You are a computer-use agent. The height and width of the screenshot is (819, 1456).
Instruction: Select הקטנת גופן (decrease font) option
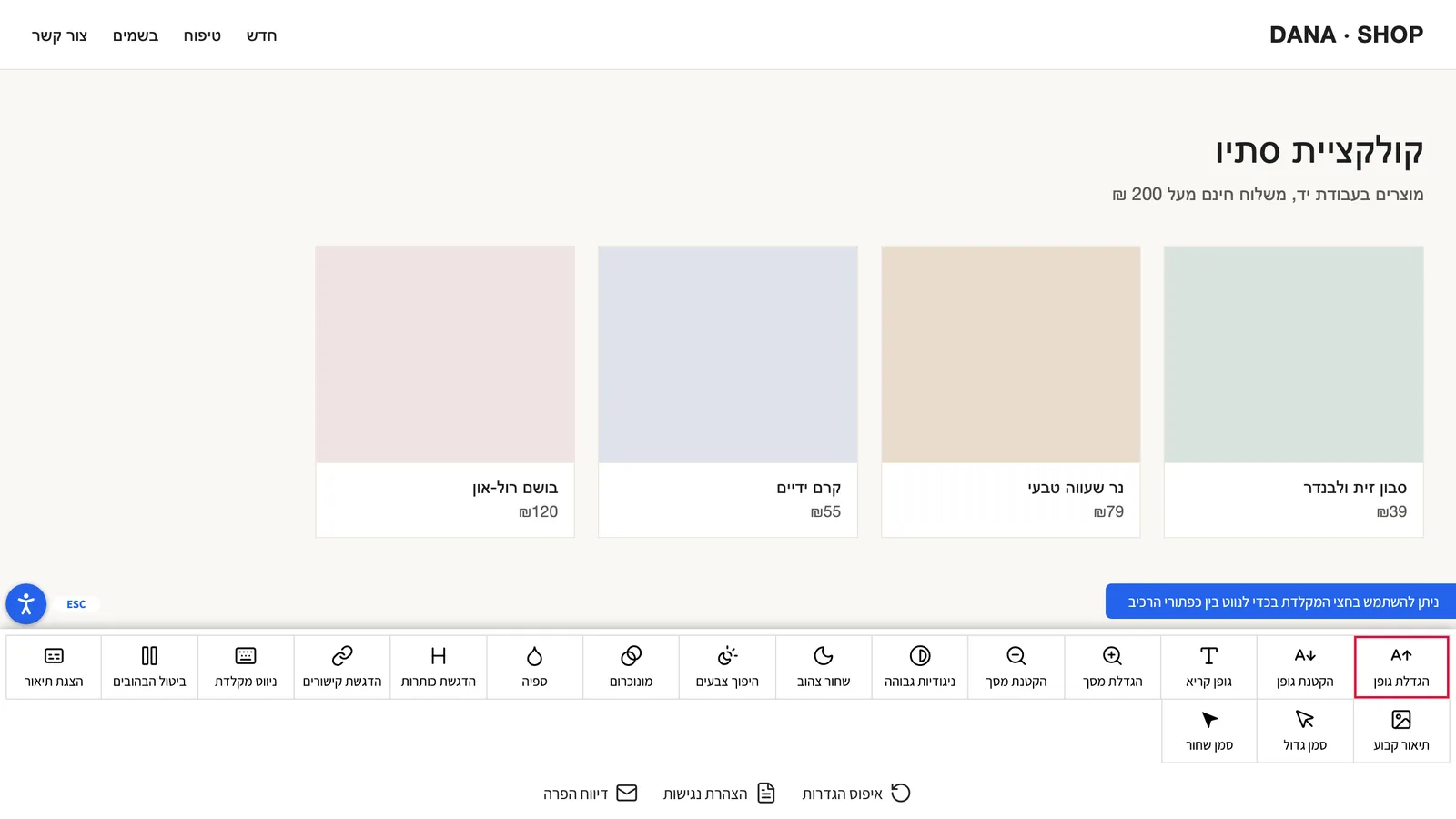point(1305,667)
